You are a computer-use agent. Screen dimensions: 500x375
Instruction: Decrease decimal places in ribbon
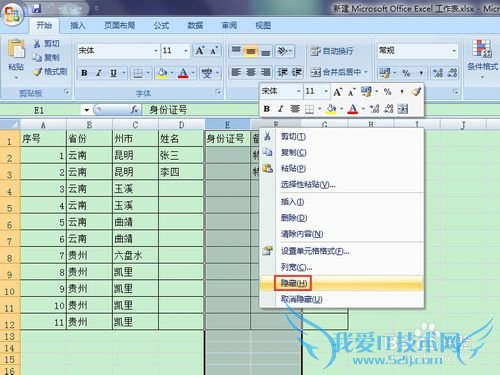coord(452,73)
